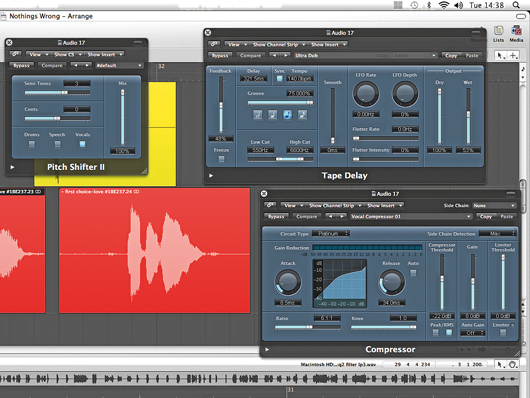530x398 pixels.
Task: Click Compare in Tape Delay window
Action: [250, 55]
